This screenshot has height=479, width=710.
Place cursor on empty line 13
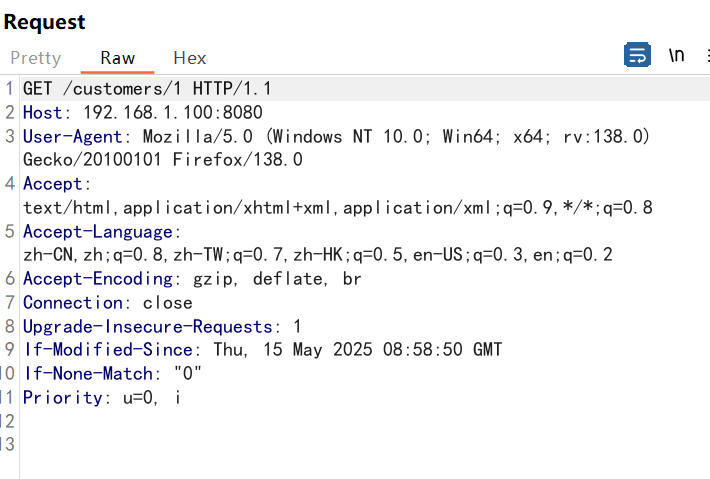tap(362, 445)
